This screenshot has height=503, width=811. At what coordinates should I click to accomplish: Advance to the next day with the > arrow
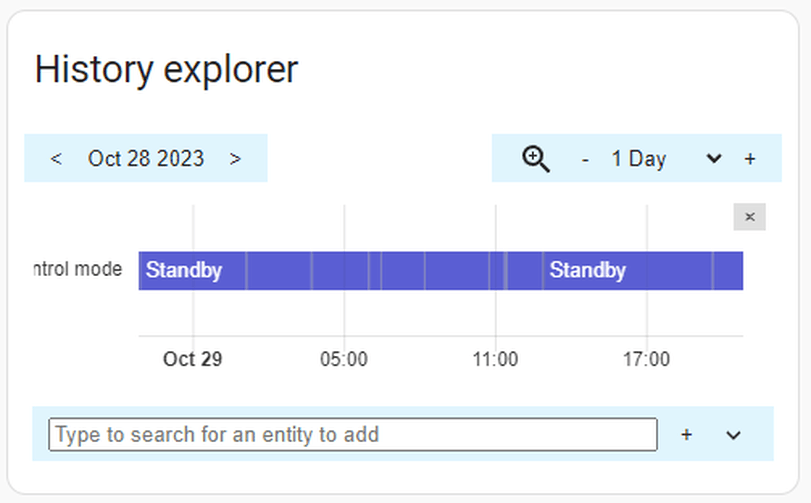tap(235, 158)
